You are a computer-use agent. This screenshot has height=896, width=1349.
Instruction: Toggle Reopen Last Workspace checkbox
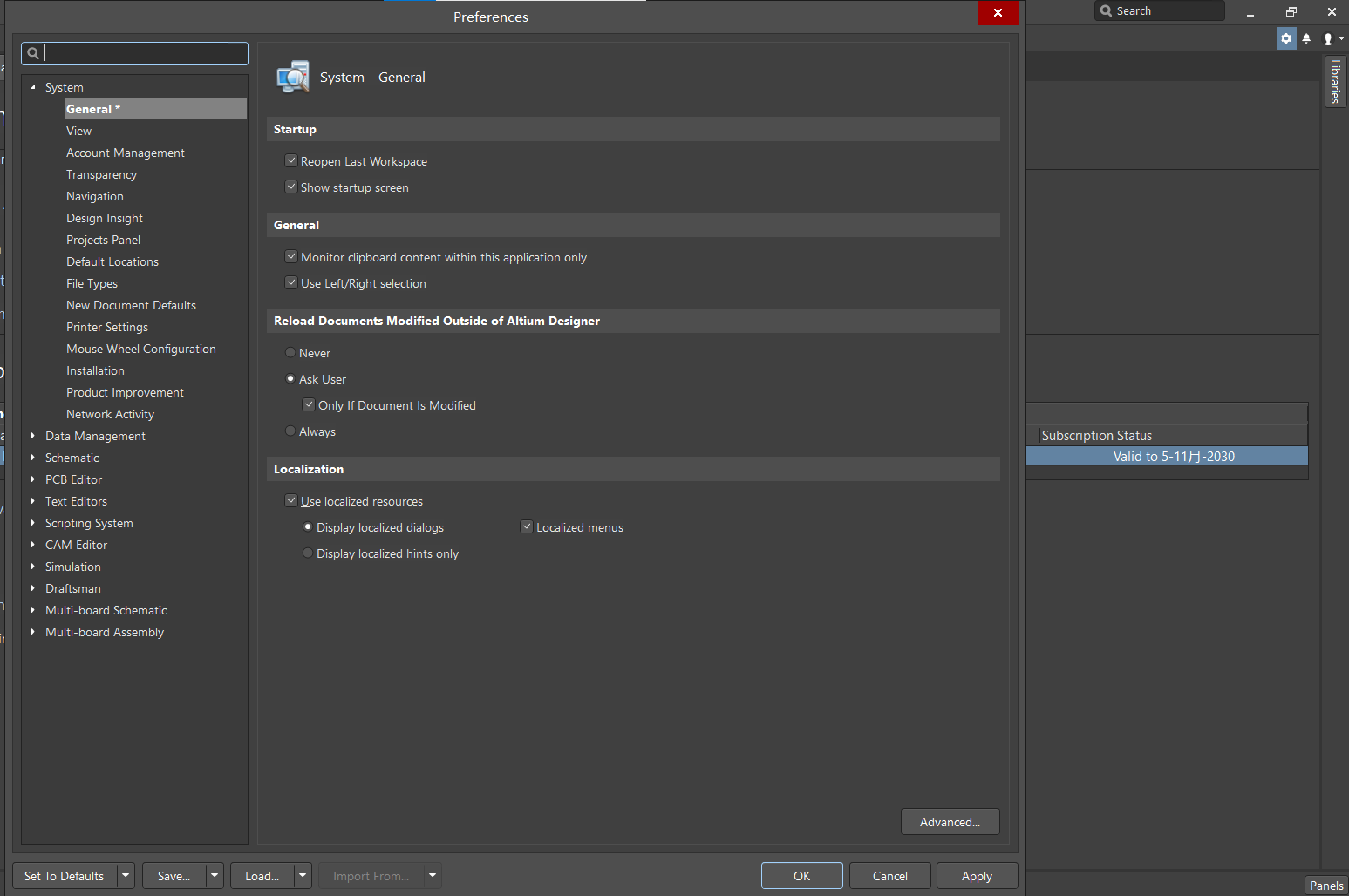pos(291,160)
